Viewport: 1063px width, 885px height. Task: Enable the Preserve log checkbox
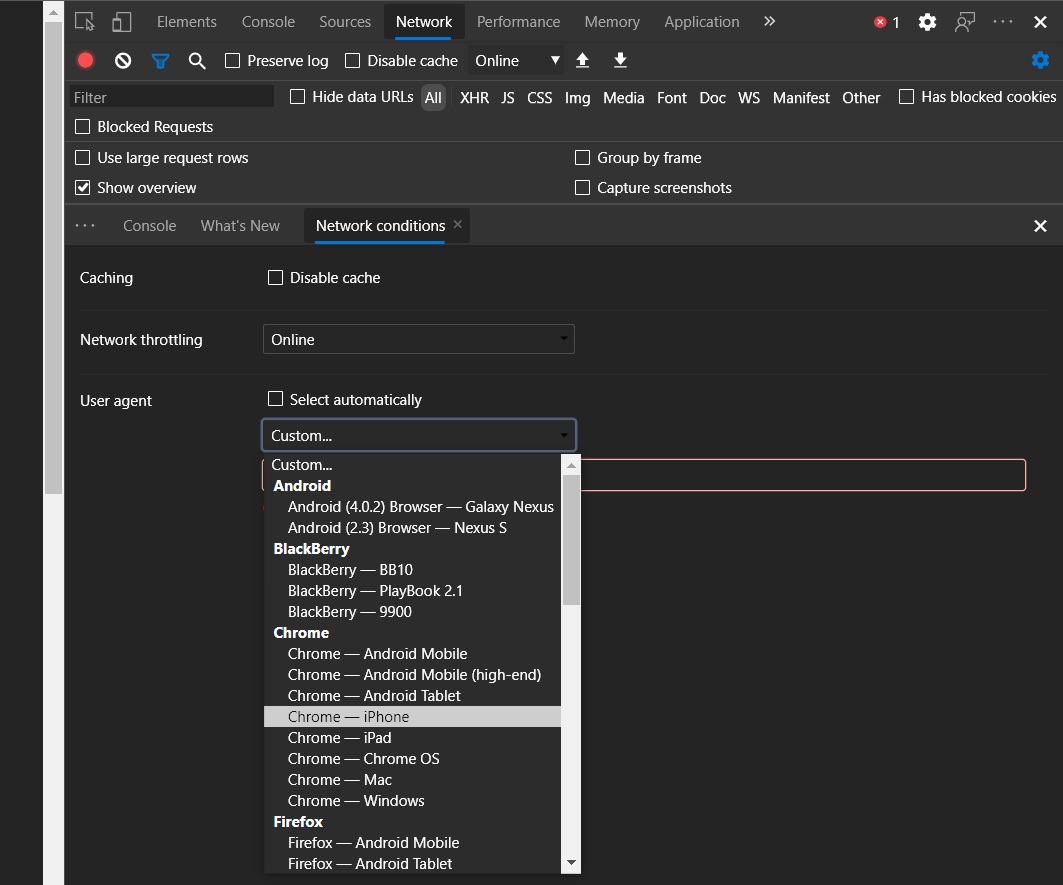pos(233,61)
